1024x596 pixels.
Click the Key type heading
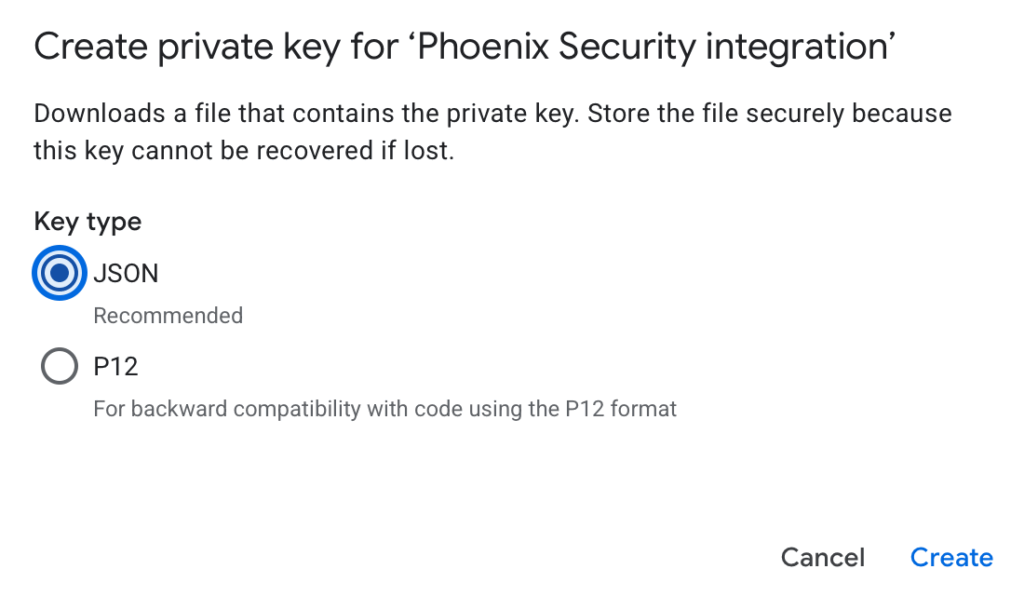pos(88,222)
